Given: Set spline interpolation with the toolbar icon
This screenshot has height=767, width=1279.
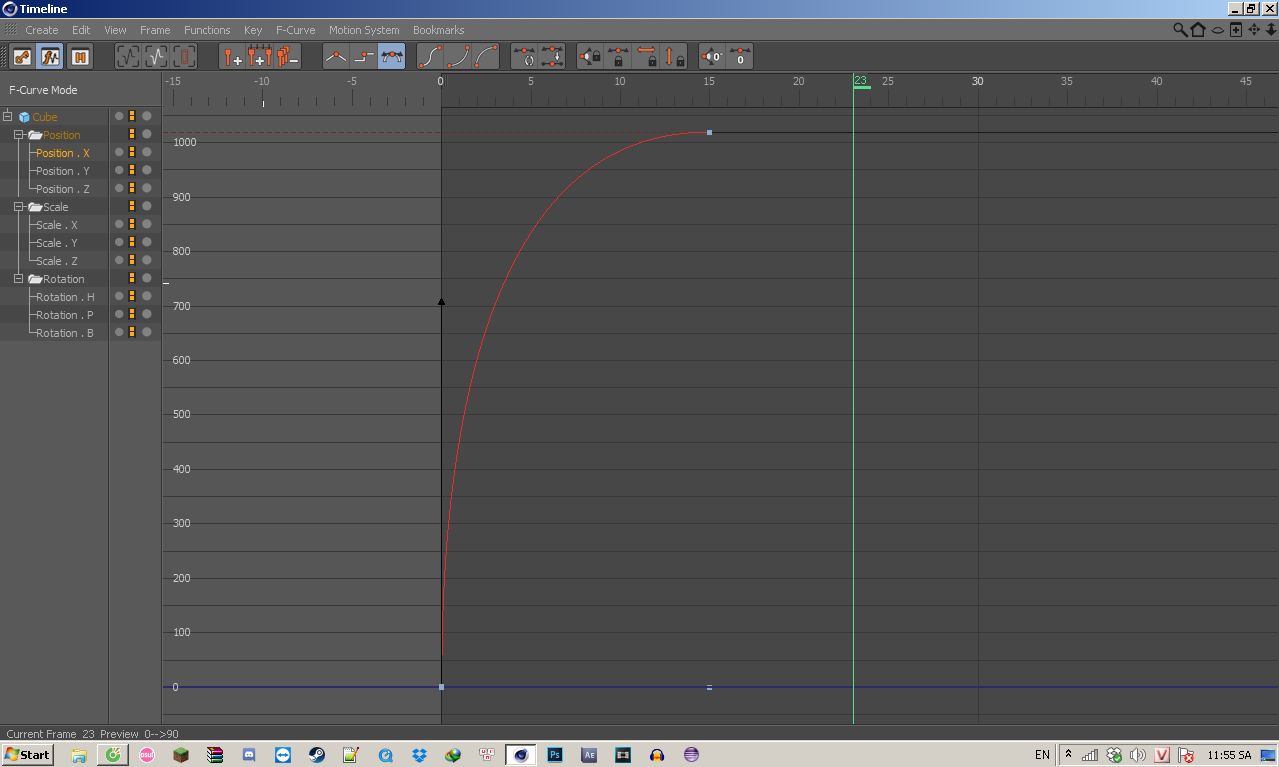Looking at the screenshot, I should coord(392,57).
